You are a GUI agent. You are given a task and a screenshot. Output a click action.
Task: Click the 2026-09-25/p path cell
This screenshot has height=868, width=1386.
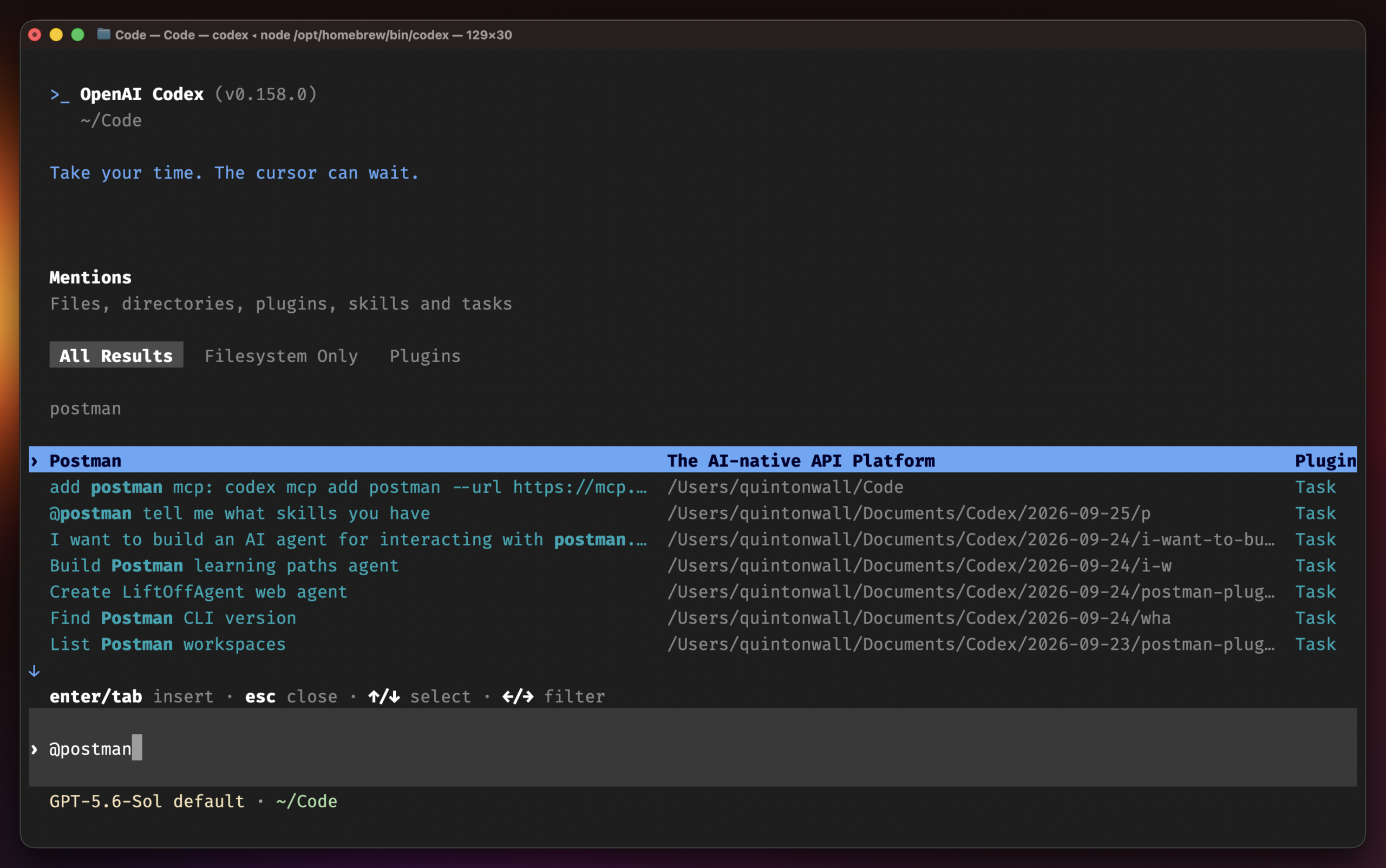coord(908,512)
